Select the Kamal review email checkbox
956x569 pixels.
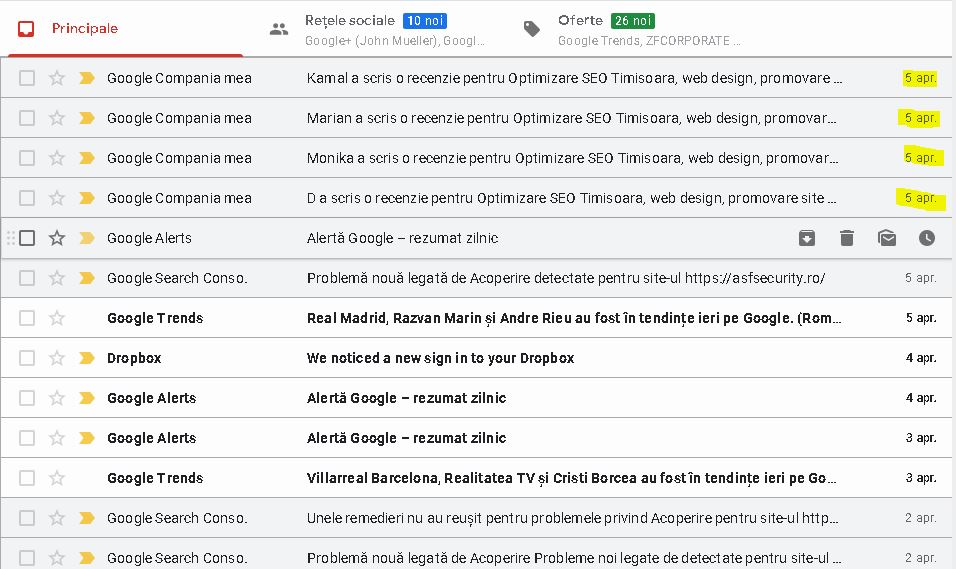click(x=27, y=78)
